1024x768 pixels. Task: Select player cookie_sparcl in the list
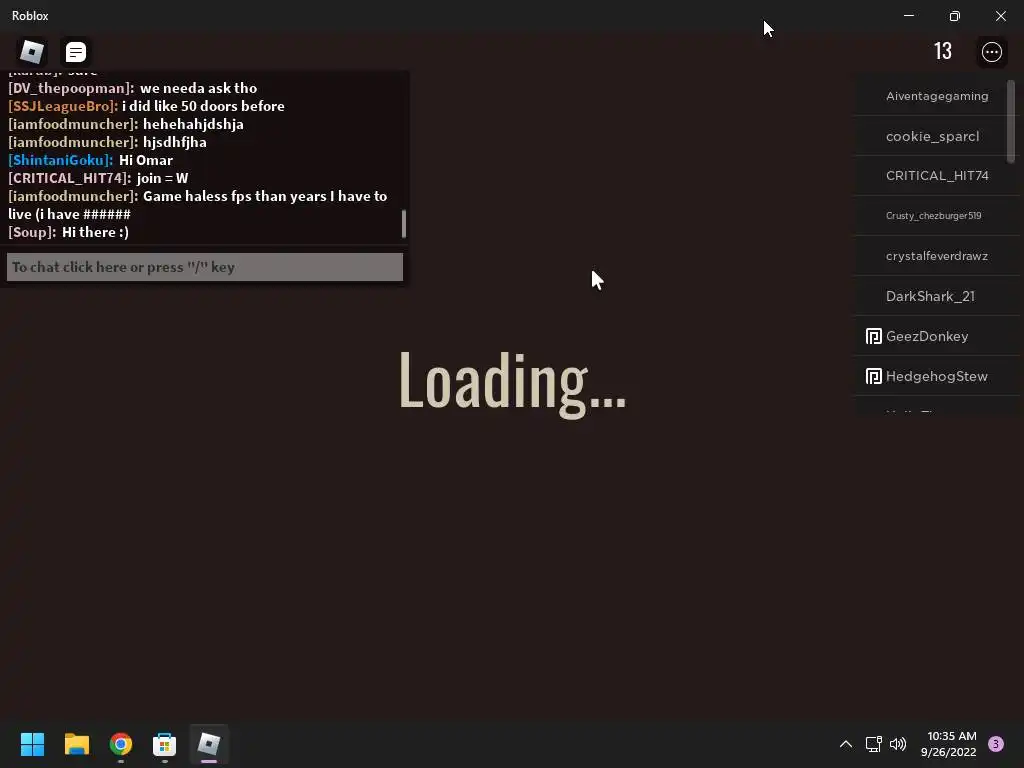tap(936, 136)
